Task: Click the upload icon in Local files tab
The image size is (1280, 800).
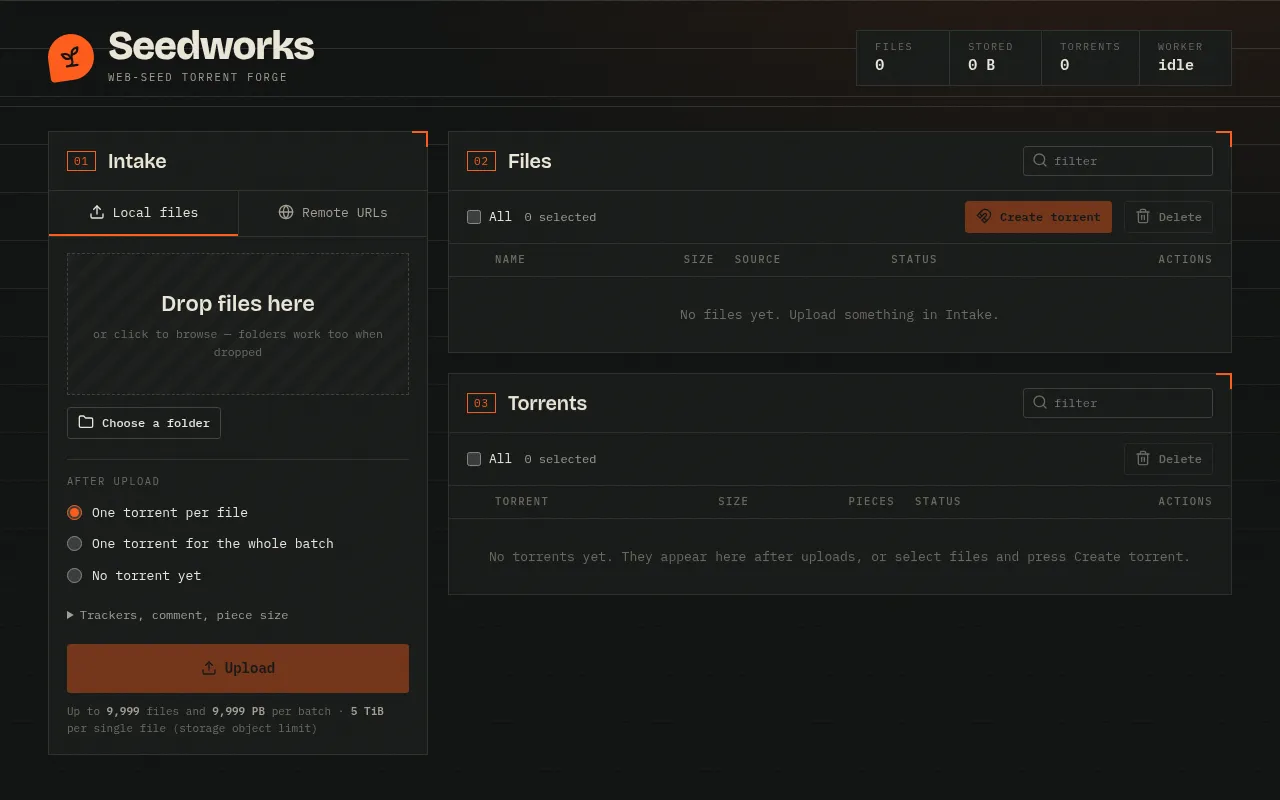Action: tap(97, 212)
